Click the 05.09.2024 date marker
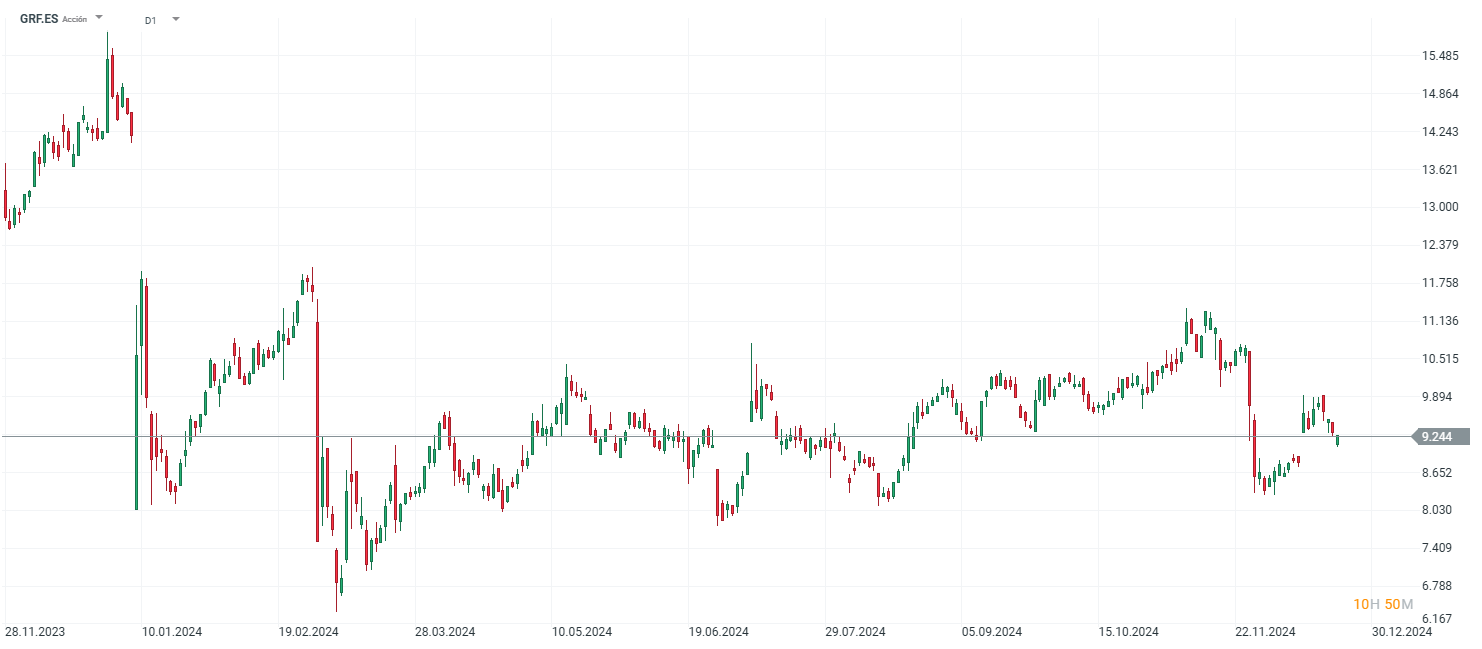The height and width of the screenshot is (649, 1482). click(x=992, y=632)
